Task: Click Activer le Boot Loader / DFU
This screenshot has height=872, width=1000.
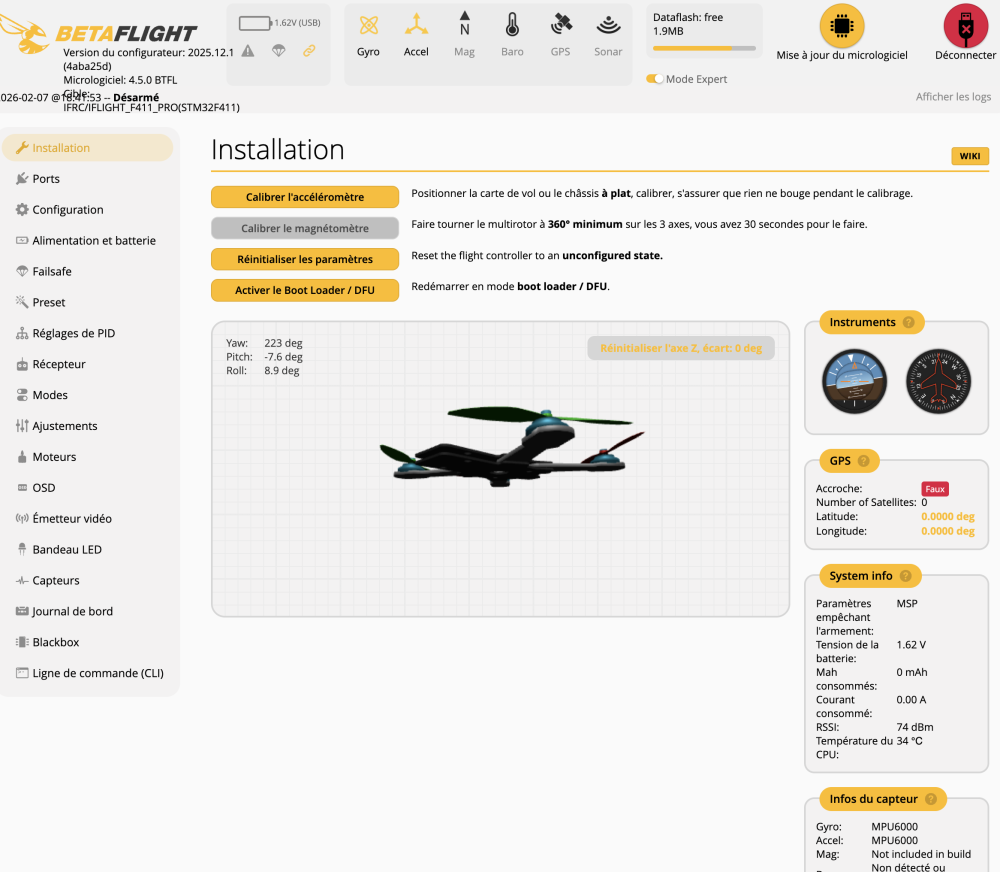Action: pyautogui.click(x=305, y=290)
